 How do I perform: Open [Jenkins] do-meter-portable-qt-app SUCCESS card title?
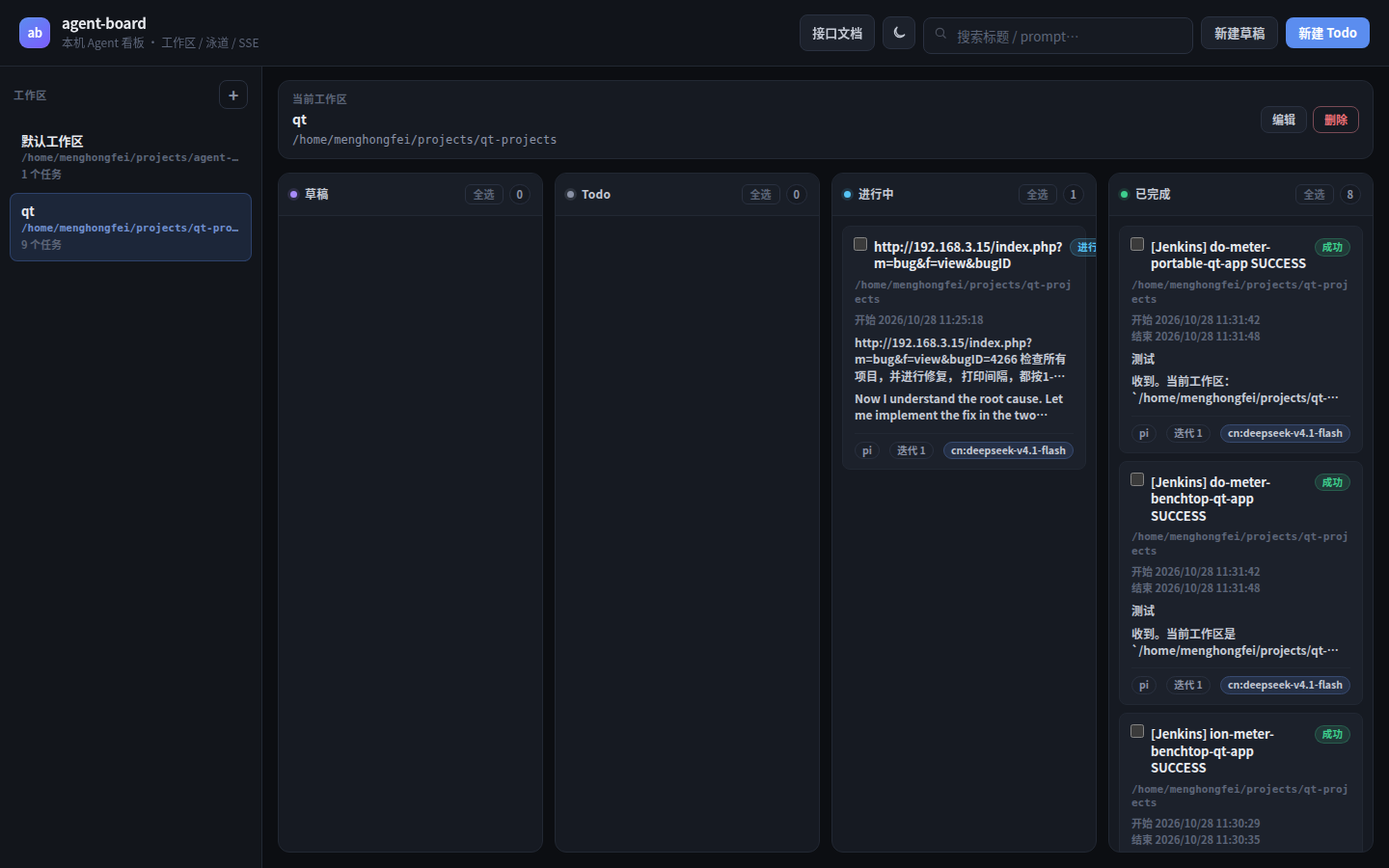pyautogui.click(x=1228, y=255)
